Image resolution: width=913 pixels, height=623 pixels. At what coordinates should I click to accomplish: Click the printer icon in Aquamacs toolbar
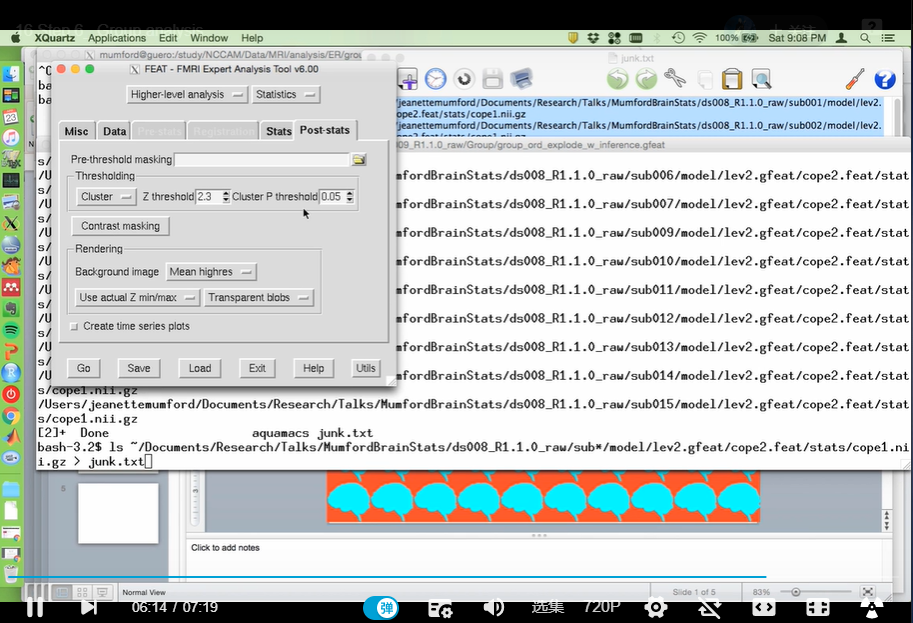tap(521, 79)
